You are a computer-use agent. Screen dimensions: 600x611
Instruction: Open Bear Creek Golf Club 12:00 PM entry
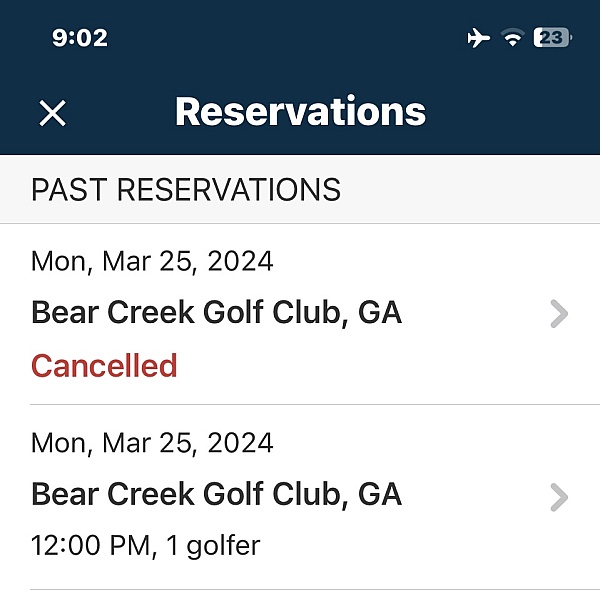(216, 494)
